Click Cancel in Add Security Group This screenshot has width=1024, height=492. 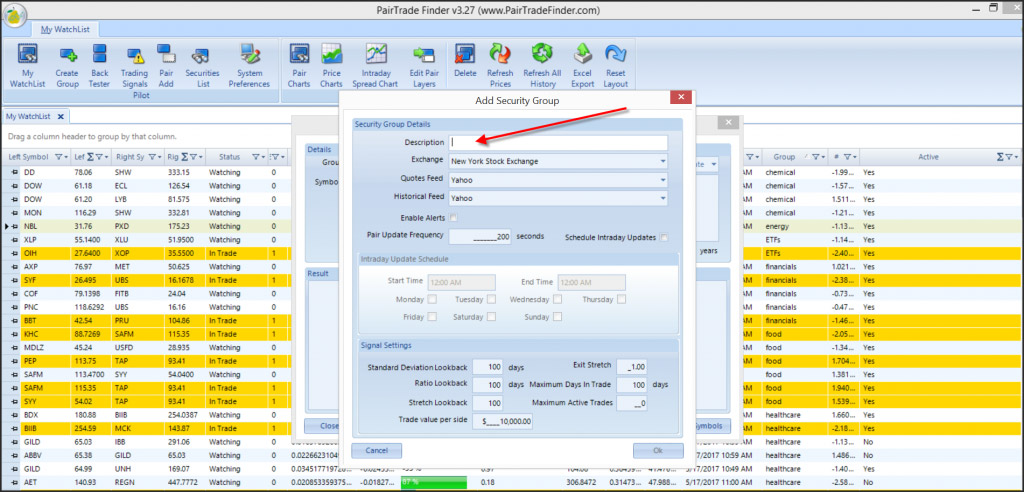click(x=377, y=450)
